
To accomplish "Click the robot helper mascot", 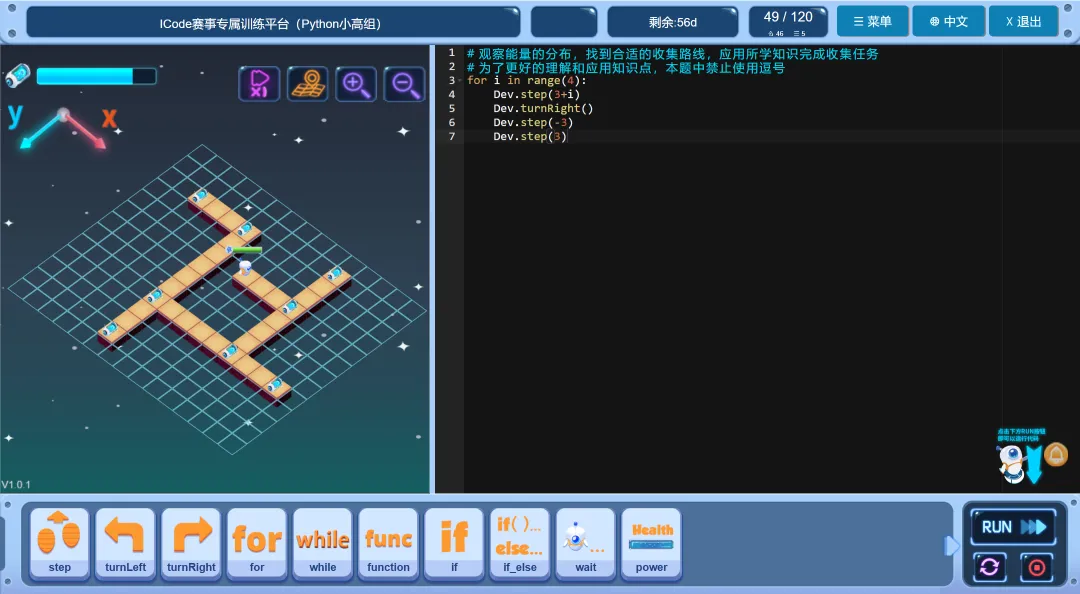I will pyautogui.click(x=1011, y=463).
